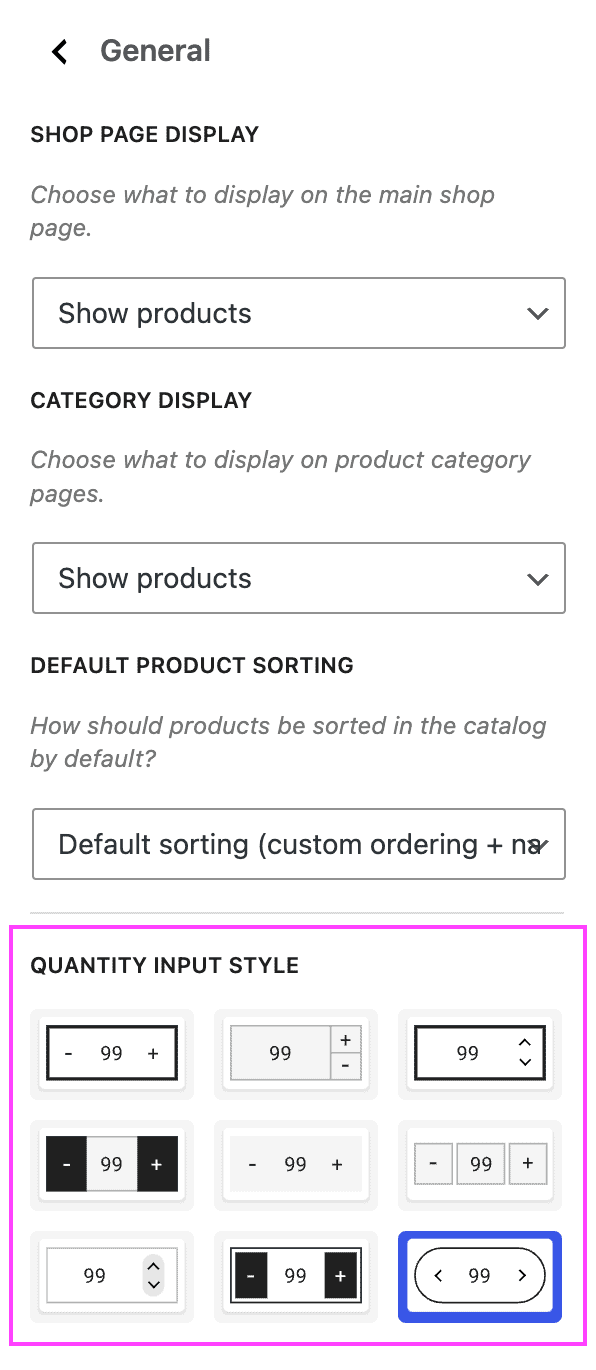Open the Category Display dropdown
The width and height of the screenshot is (596, 1370).
(298, 578)
